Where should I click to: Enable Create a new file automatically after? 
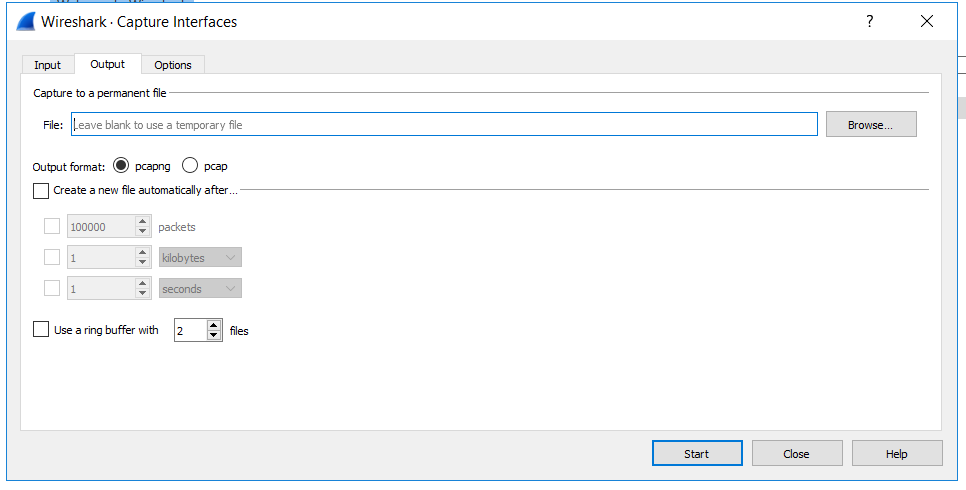coord(41,190)
